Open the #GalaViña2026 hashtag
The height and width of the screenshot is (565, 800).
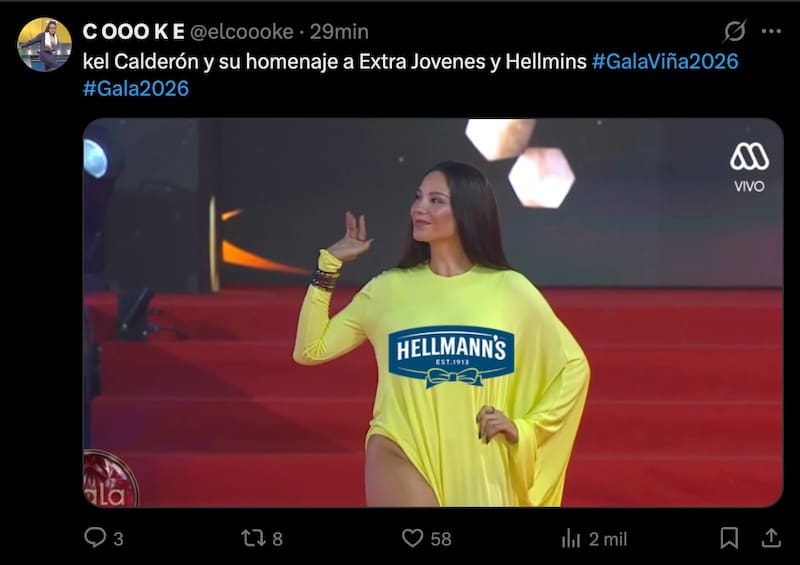pyautogui.click(x=665, y=62)
